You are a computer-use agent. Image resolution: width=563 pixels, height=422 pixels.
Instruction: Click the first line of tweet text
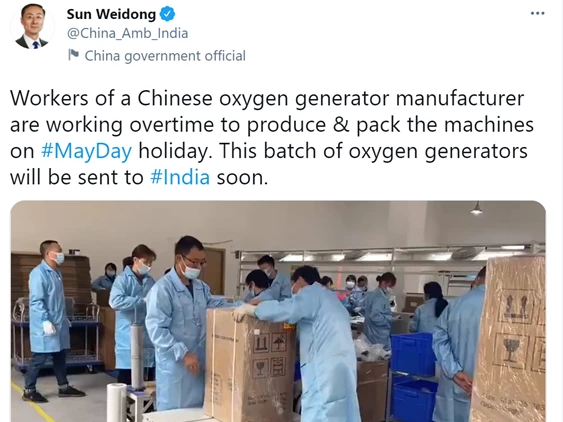click(x=267, y=98)
